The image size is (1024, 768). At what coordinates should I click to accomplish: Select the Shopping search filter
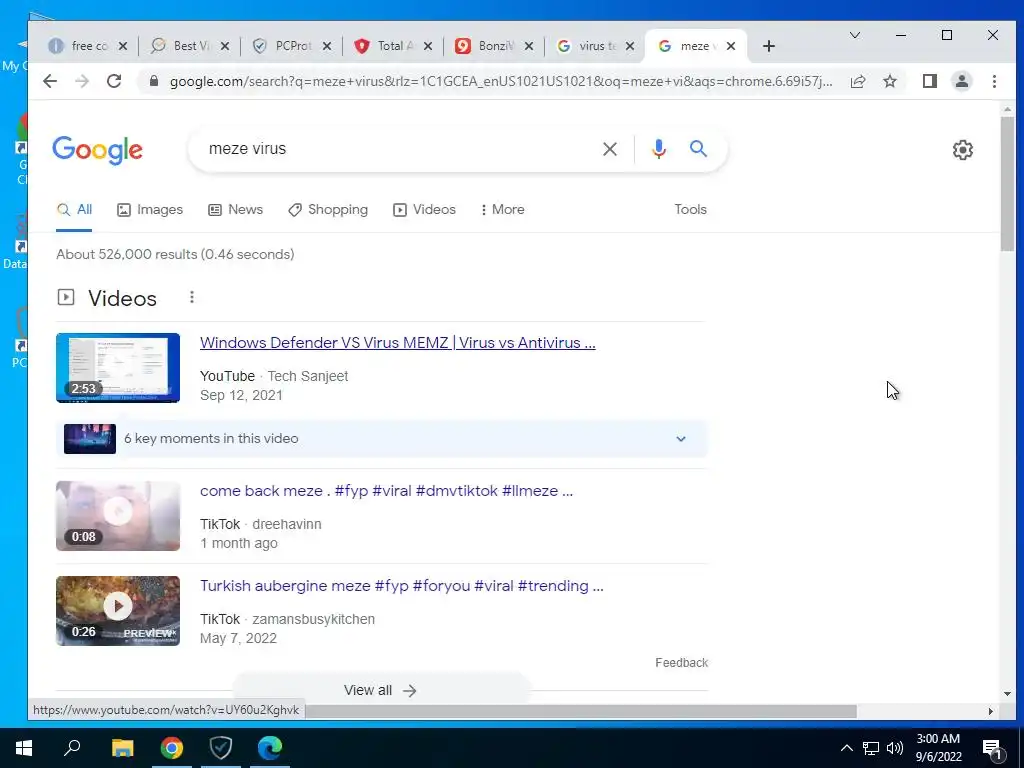pos(328,210)
